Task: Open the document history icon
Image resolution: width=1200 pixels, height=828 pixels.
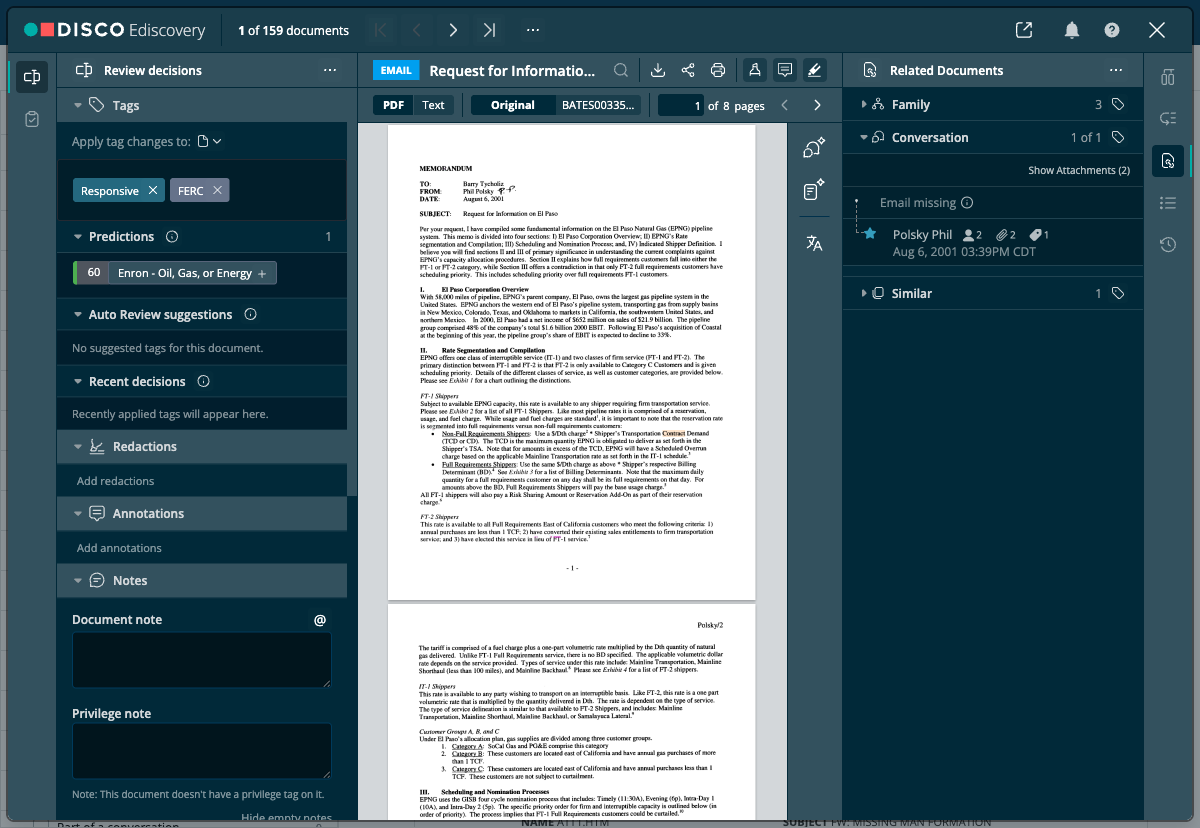Action: coord(1168,245)
